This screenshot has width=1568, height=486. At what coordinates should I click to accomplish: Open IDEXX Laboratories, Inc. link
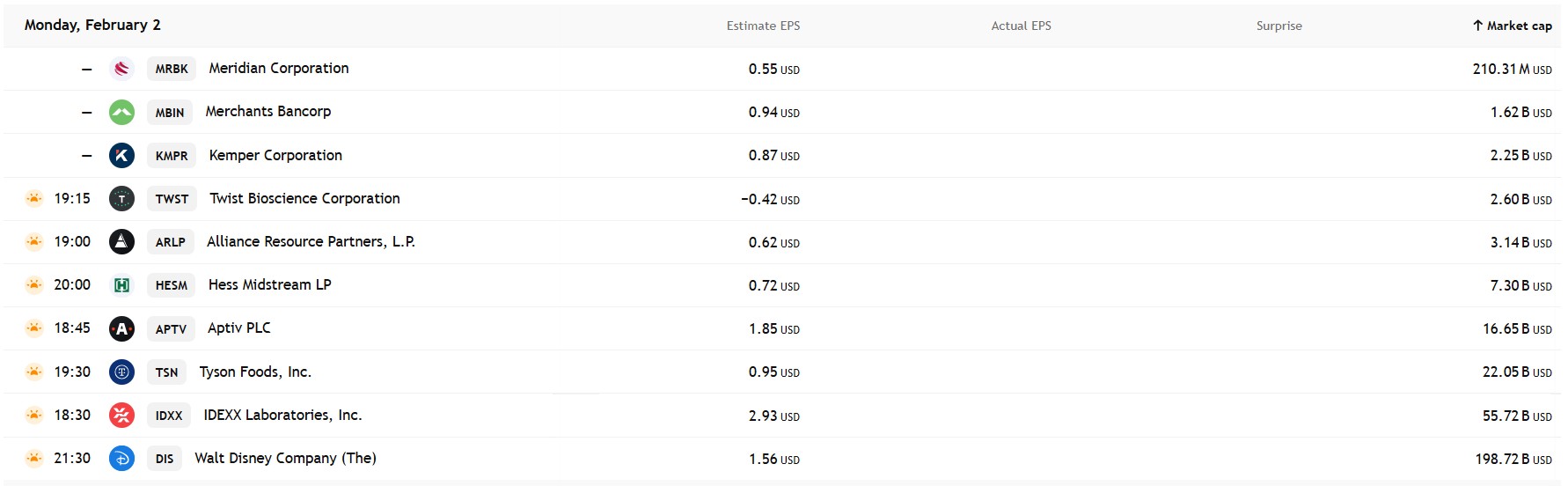[282, 416]
